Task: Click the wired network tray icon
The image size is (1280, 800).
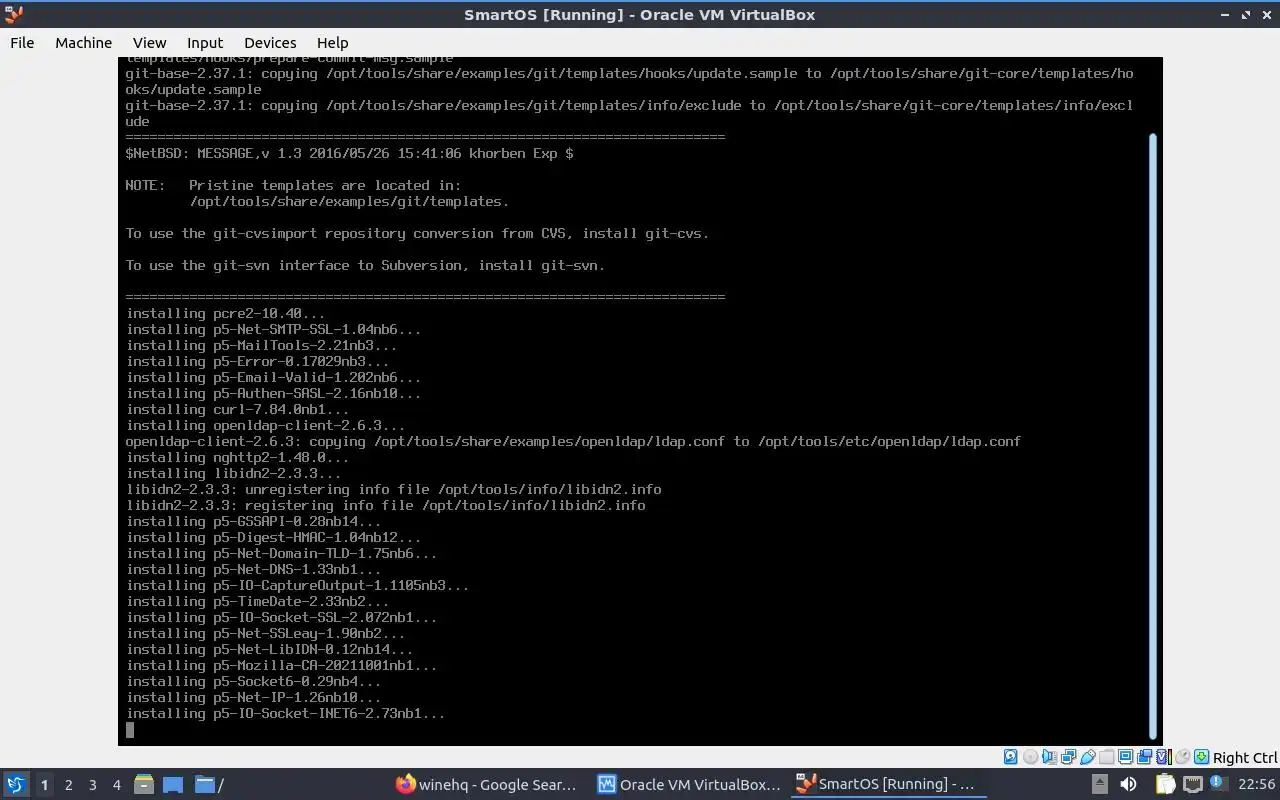Action: tap(1193, 784)
